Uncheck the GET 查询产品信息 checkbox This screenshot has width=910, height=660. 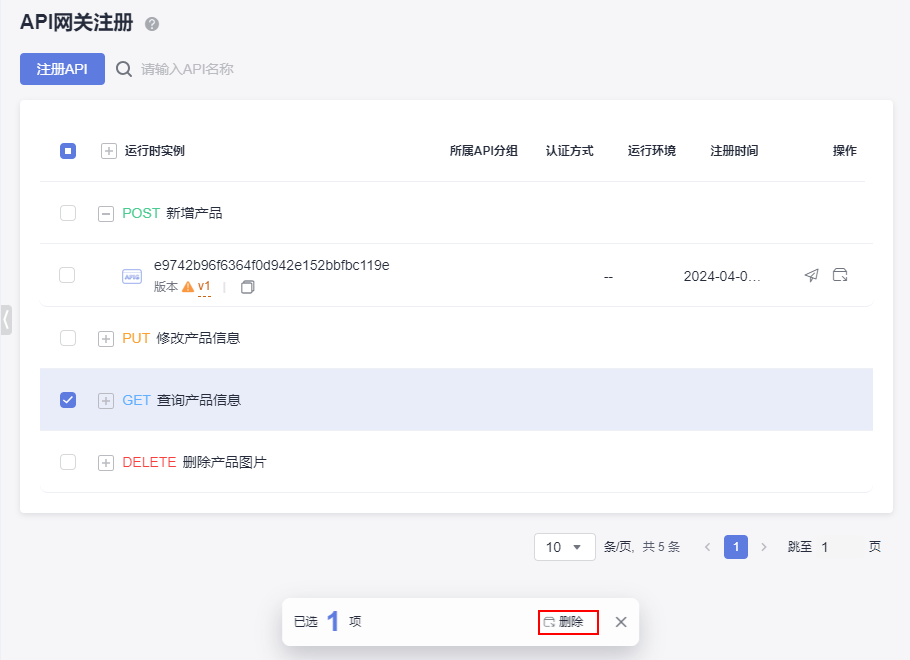click(x=68, y=400)
